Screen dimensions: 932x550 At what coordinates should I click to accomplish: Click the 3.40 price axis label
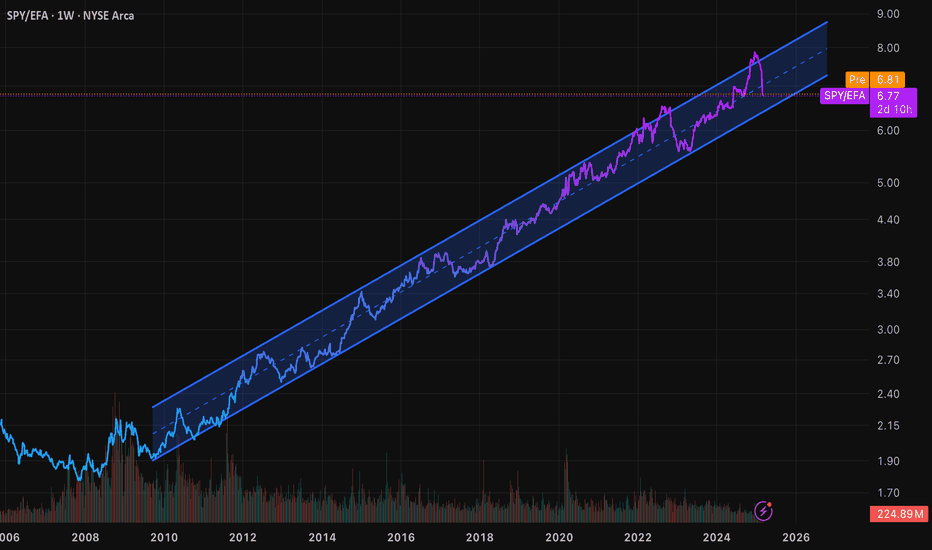(x=888, y=294)
